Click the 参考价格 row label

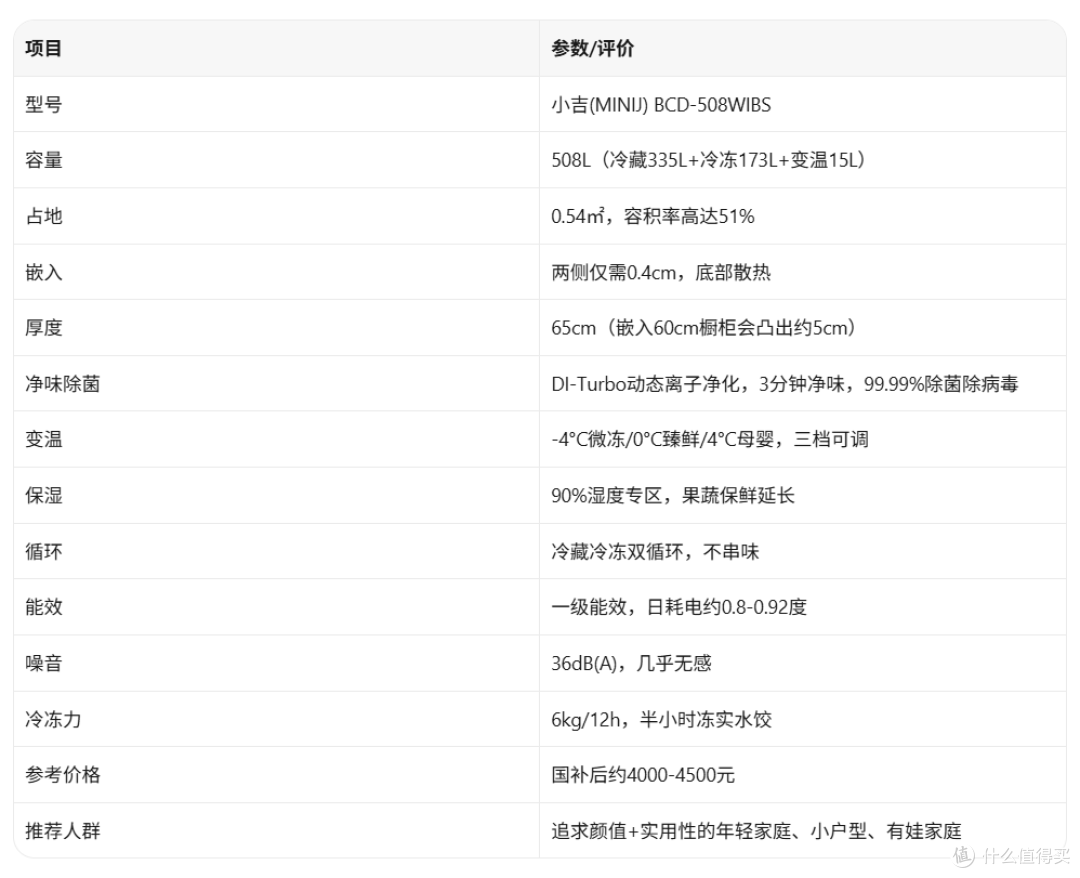tap(63, 775)
